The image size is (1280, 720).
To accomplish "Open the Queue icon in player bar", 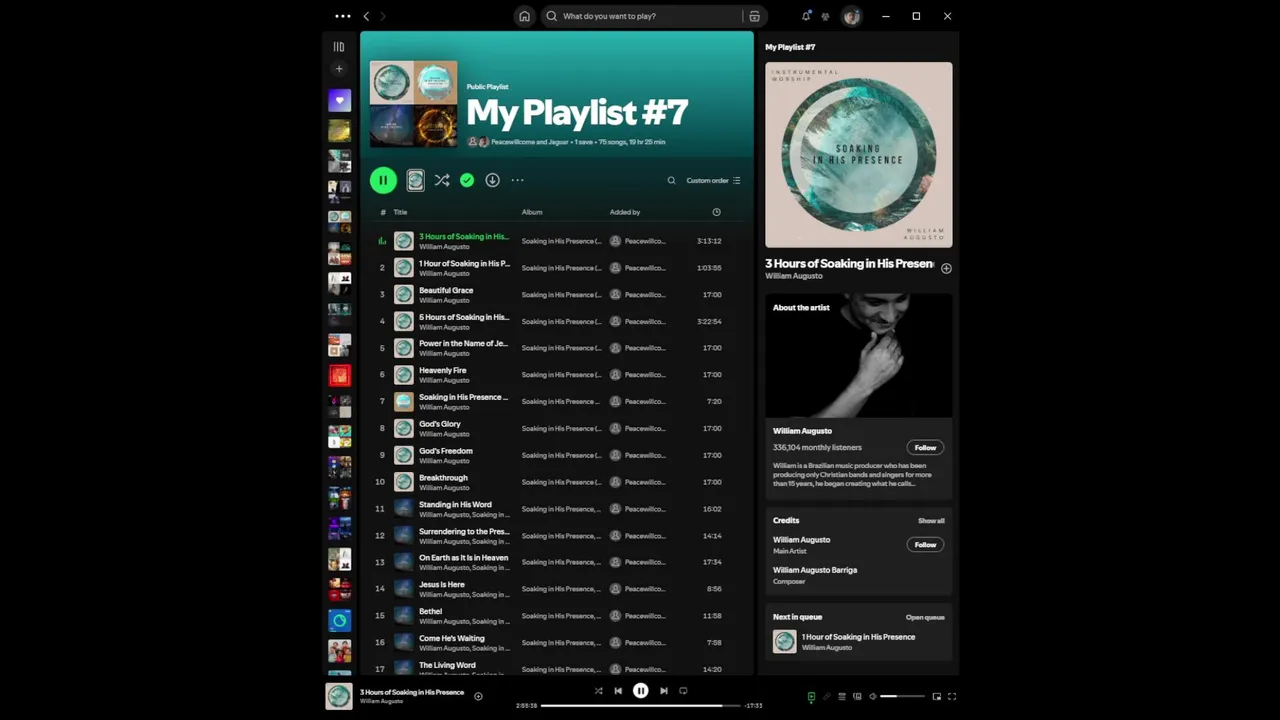I will 842,697.
